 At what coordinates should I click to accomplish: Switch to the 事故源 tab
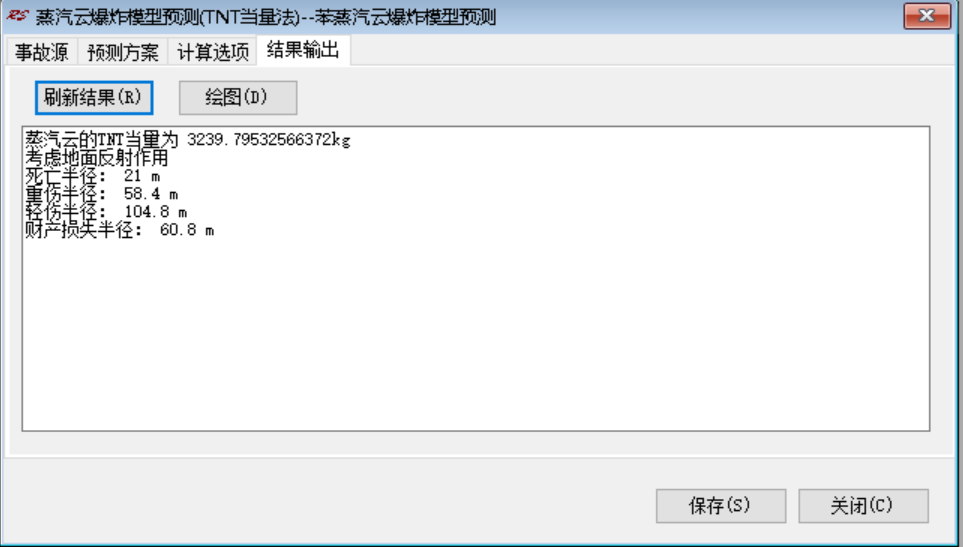pyautogui.click(x=42, y=52)
